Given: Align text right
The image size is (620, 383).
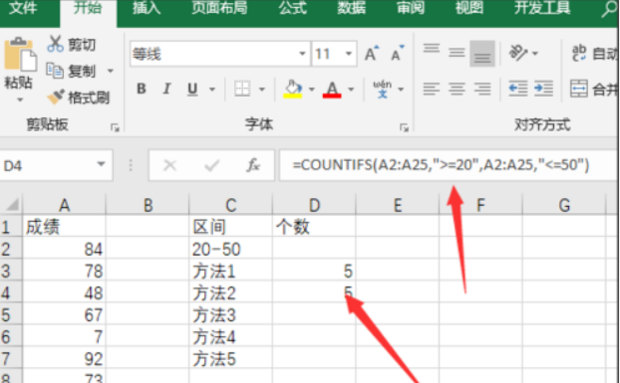Looking at the screenshot, I should (x=482, y=89).
